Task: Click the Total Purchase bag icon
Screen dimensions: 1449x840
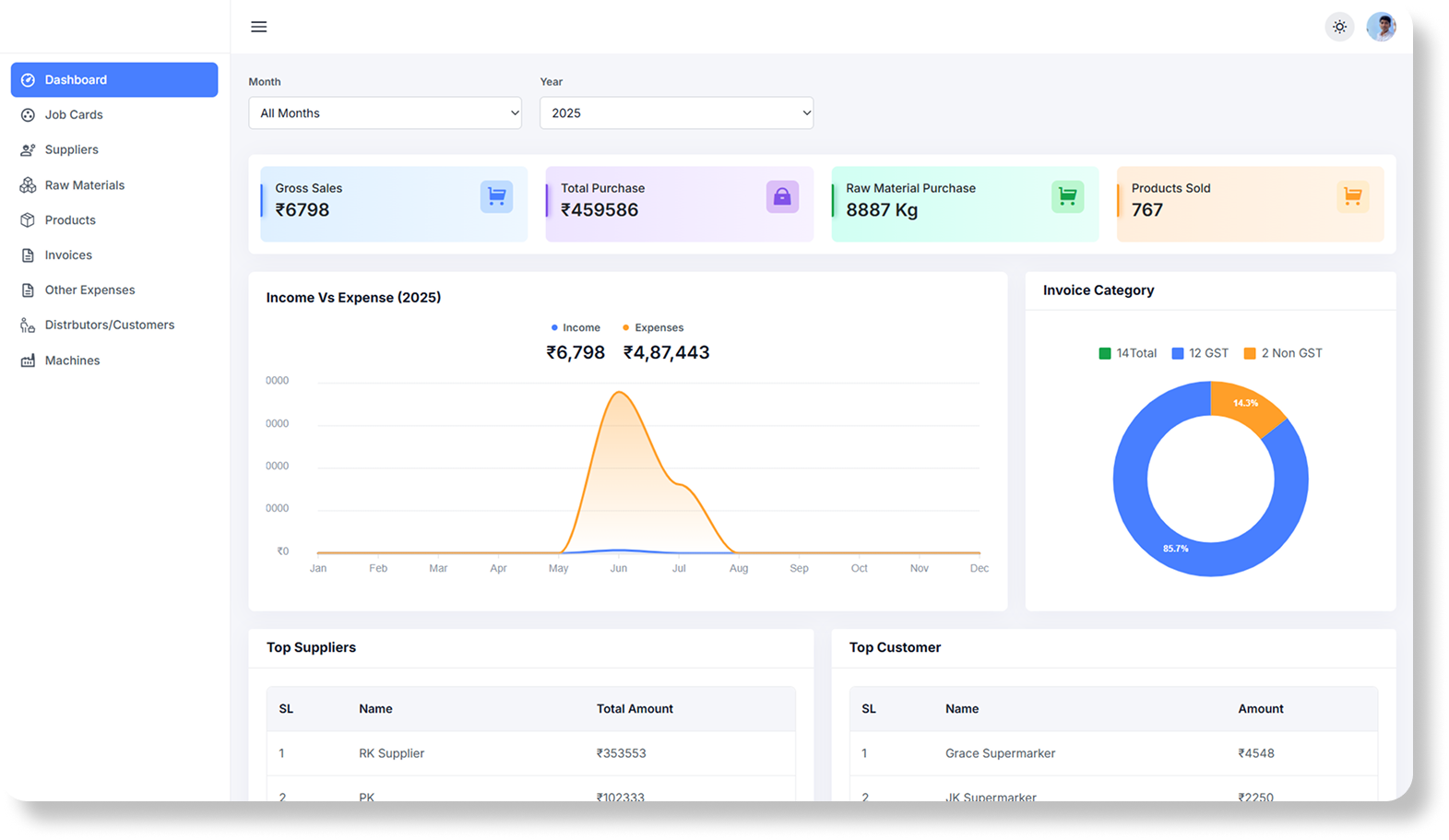Action: coord(782,196)
